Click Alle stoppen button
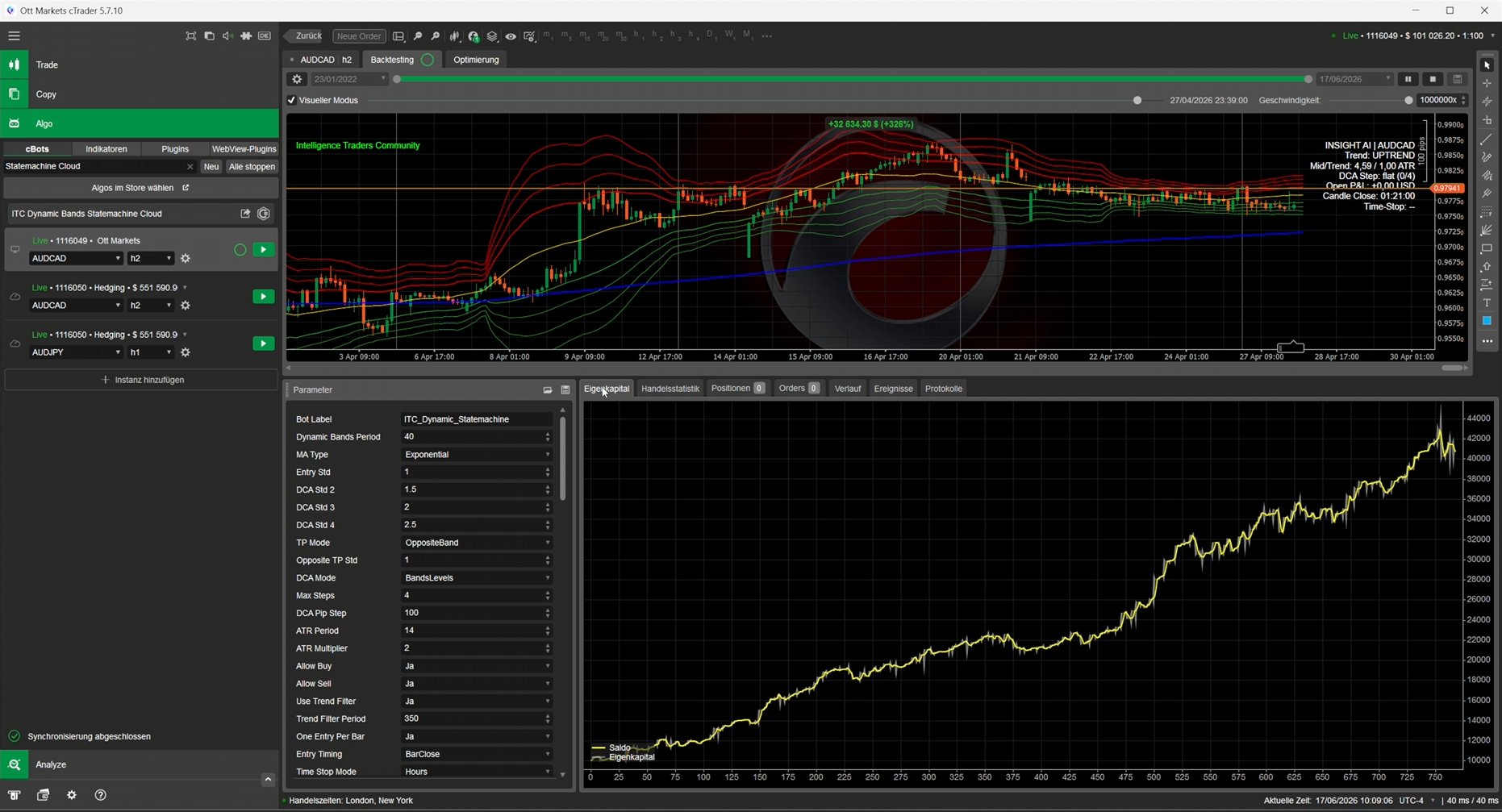 click(x=252, y=167)
